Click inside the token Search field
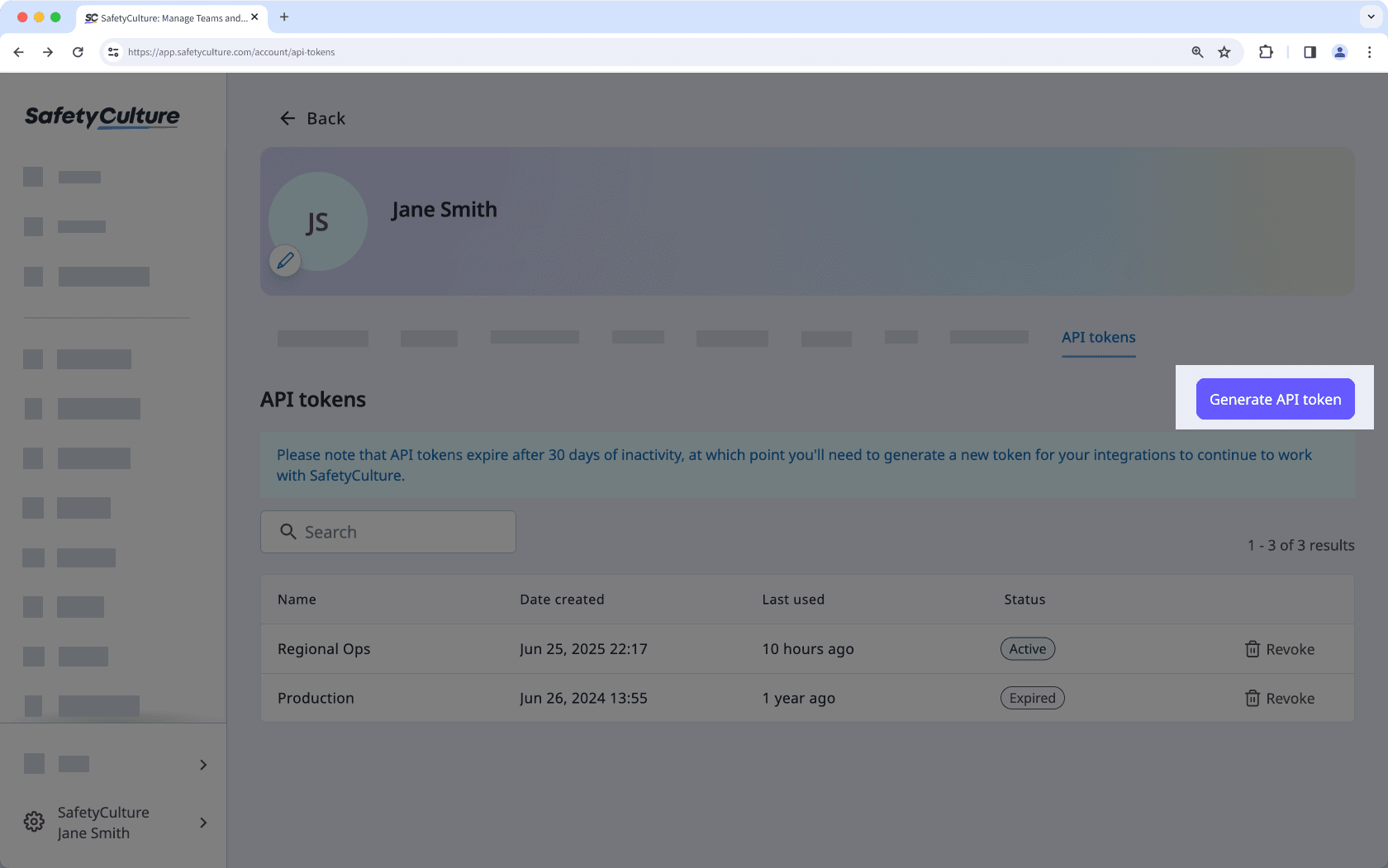 tap(387, 532)
